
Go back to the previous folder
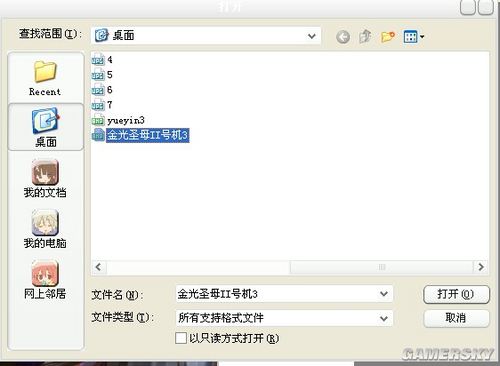tap(343, 37)
